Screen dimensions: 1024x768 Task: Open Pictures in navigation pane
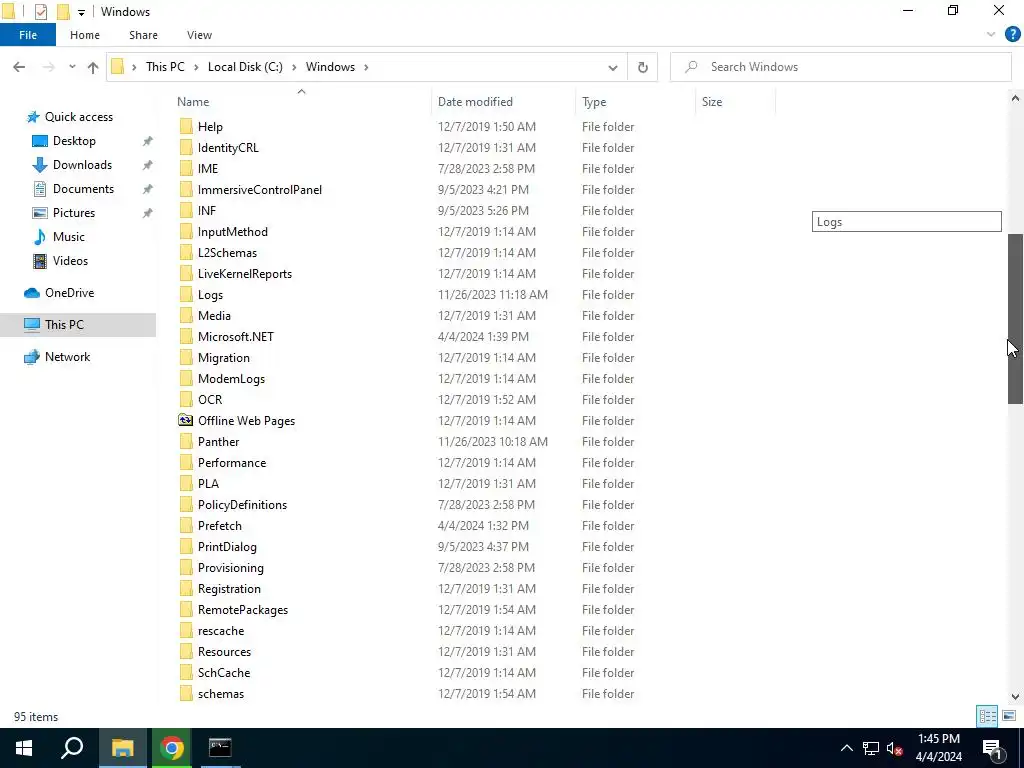(x=74, y=213)
